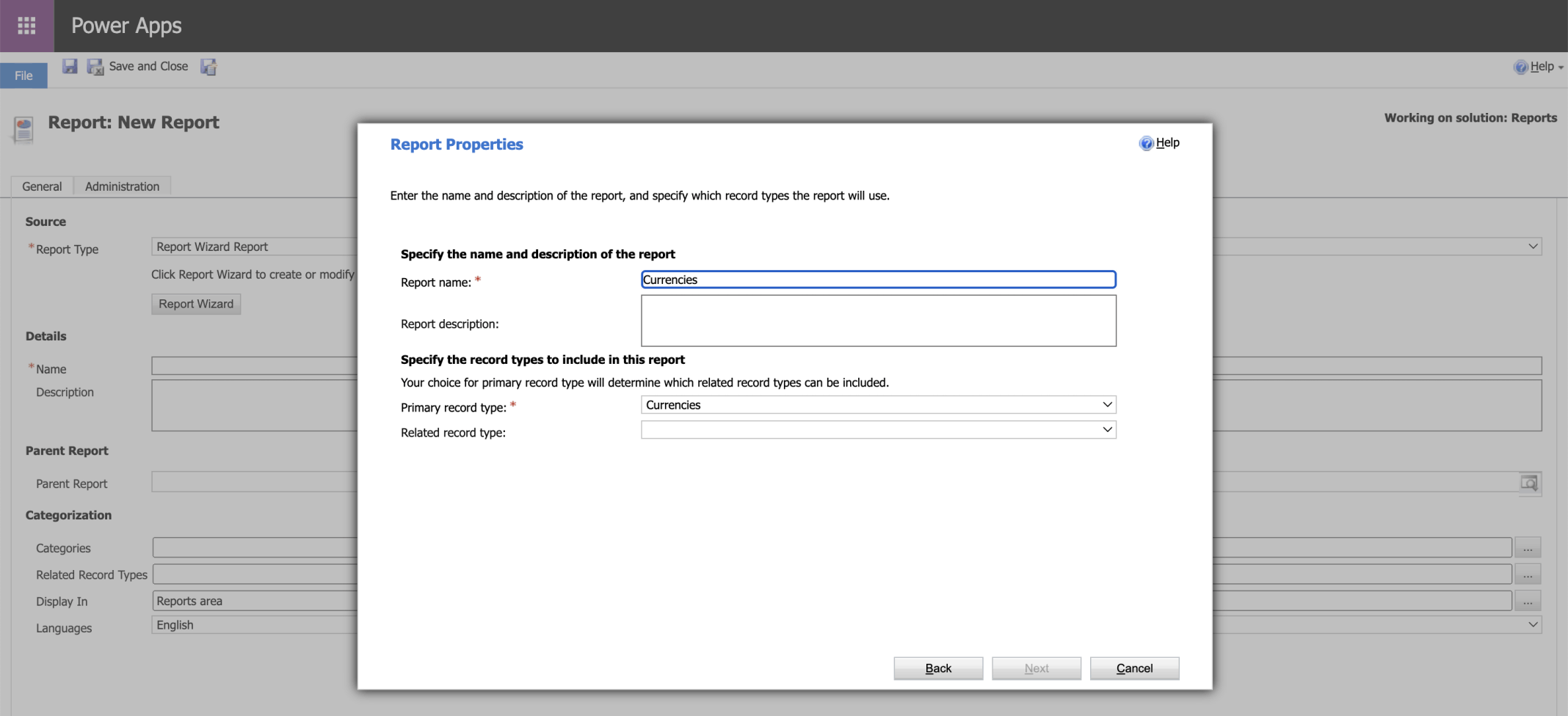Click the Save and Close icon
The width and height of the screenshot is (1568, 716).
pos(95,67)
